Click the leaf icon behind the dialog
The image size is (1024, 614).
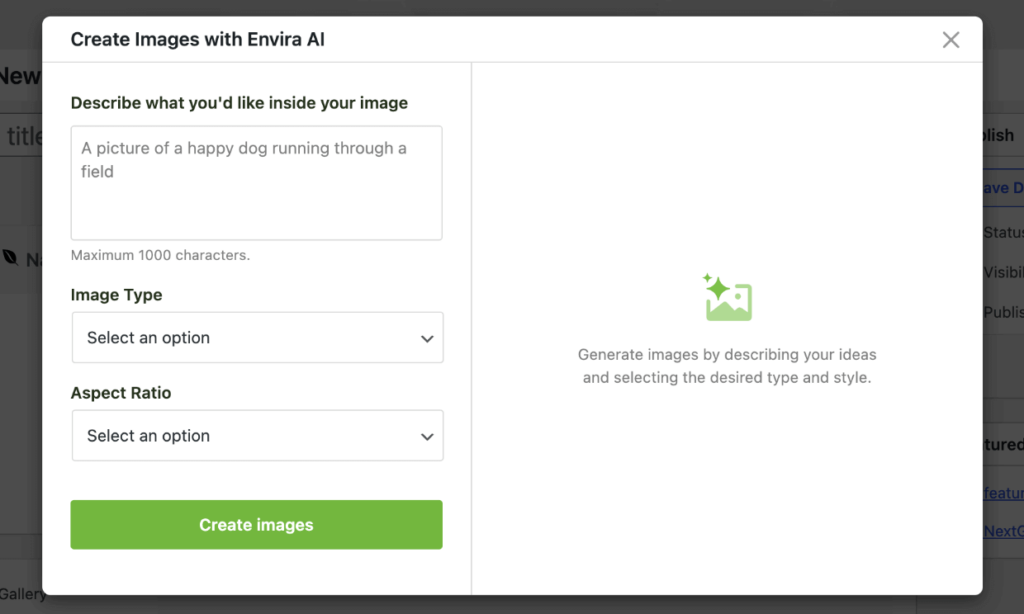coord(10,257)
